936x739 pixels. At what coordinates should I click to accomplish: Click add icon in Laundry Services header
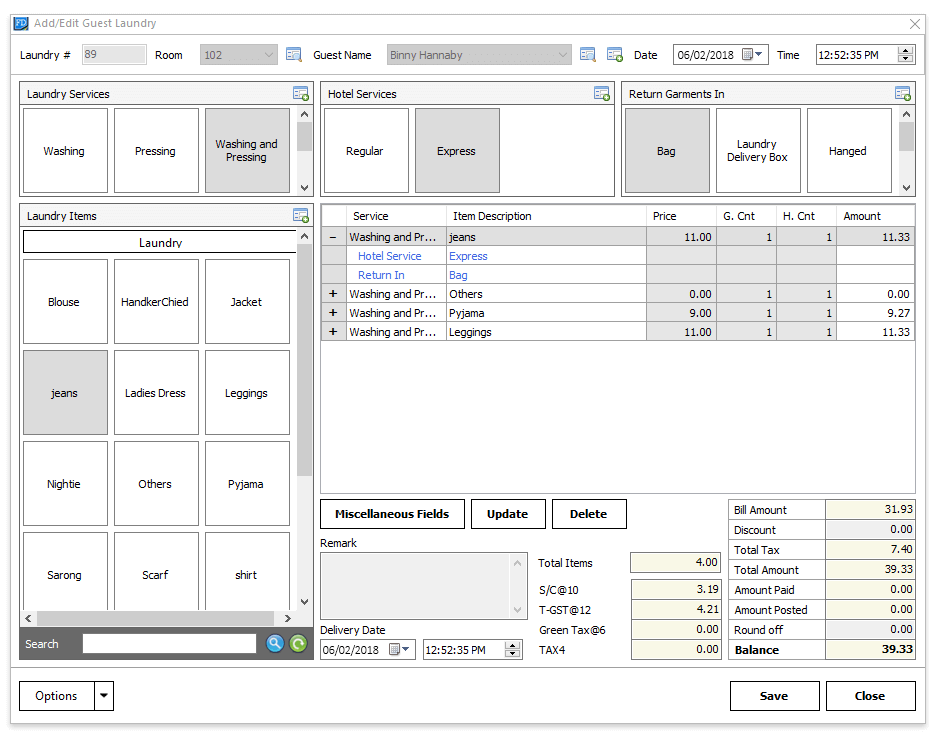(x=301, y=94)
